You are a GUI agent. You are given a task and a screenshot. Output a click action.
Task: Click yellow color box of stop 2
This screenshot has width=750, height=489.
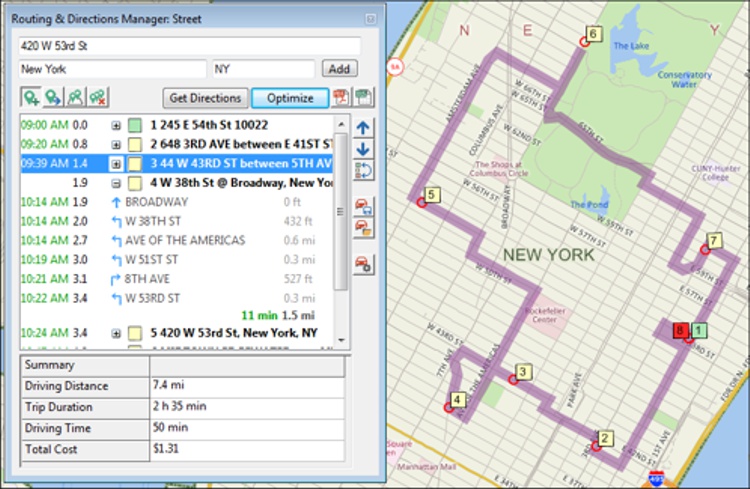coord(134,145)
